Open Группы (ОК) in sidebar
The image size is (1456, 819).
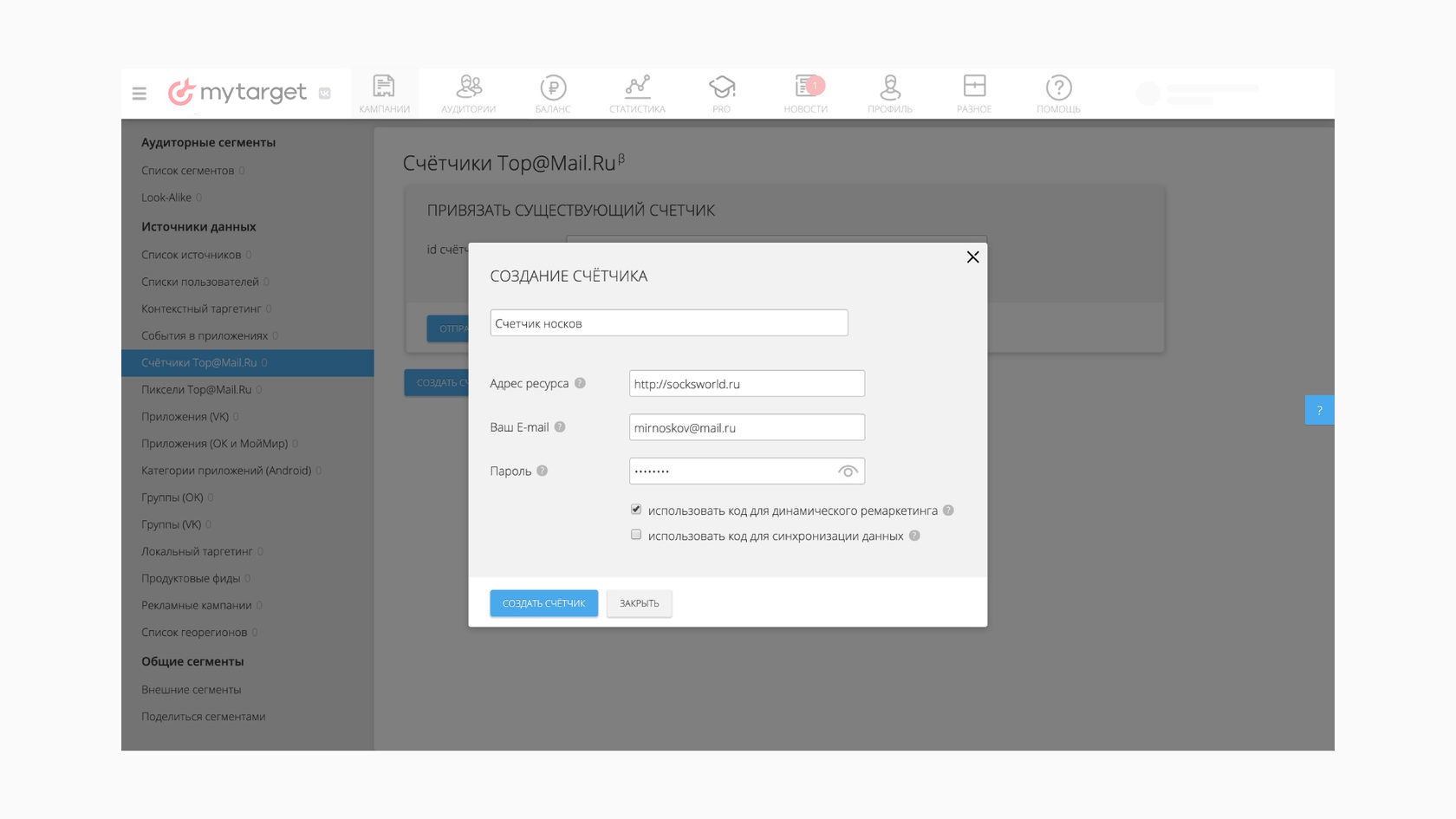[x=172, y=497]
